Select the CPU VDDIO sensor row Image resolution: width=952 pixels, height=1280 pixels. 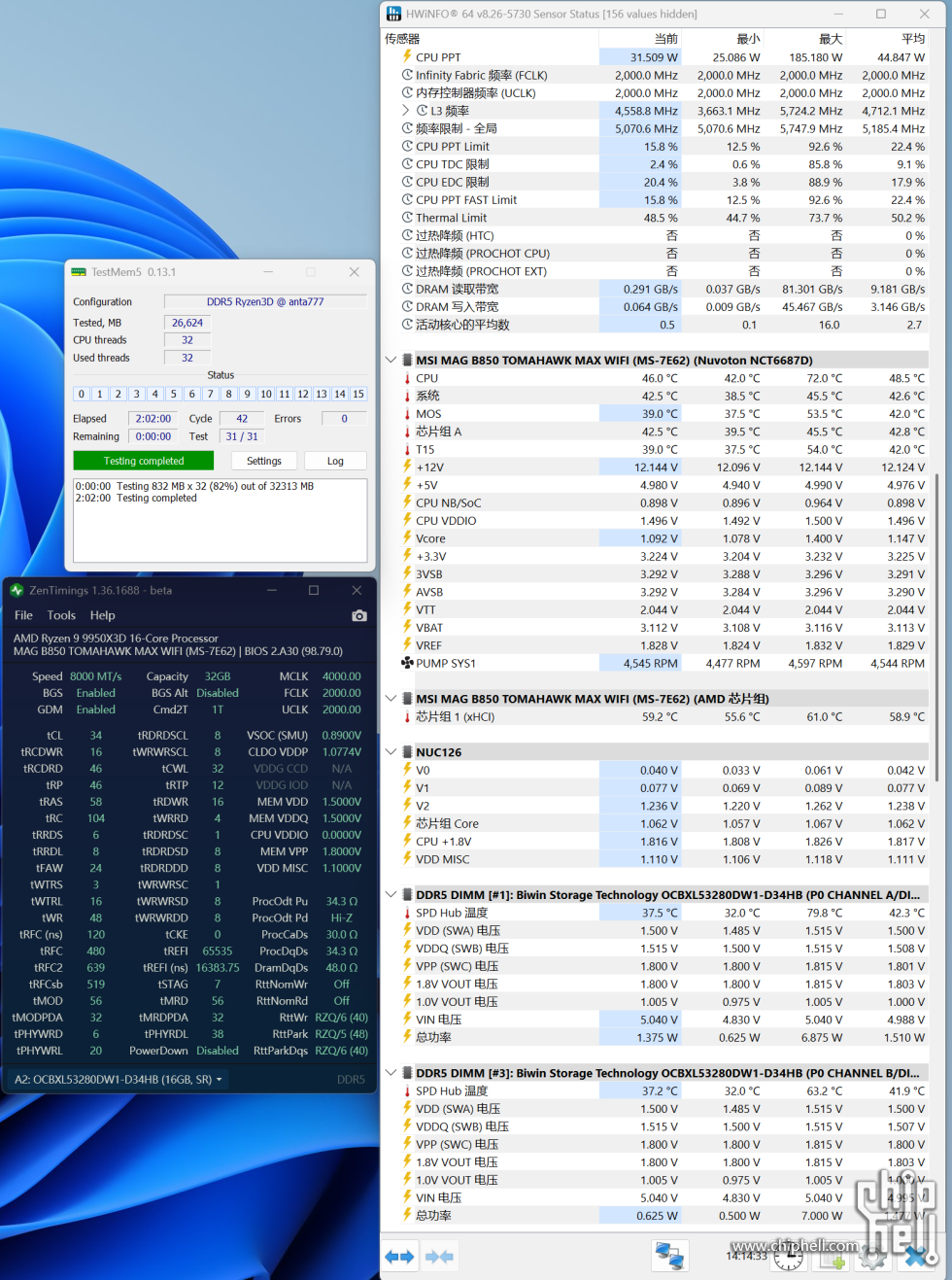click(656, 521)
